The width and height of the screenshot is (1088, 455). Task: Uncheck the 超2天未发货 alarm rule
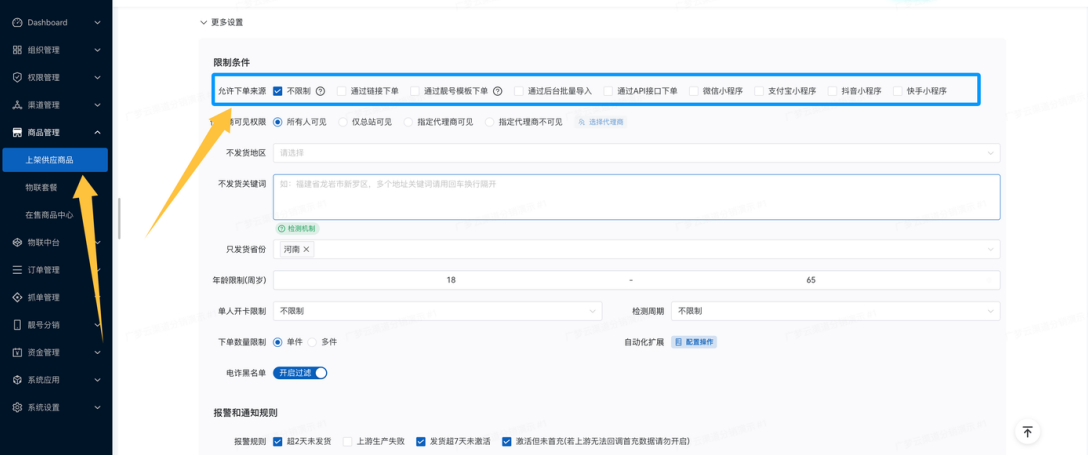278,441
